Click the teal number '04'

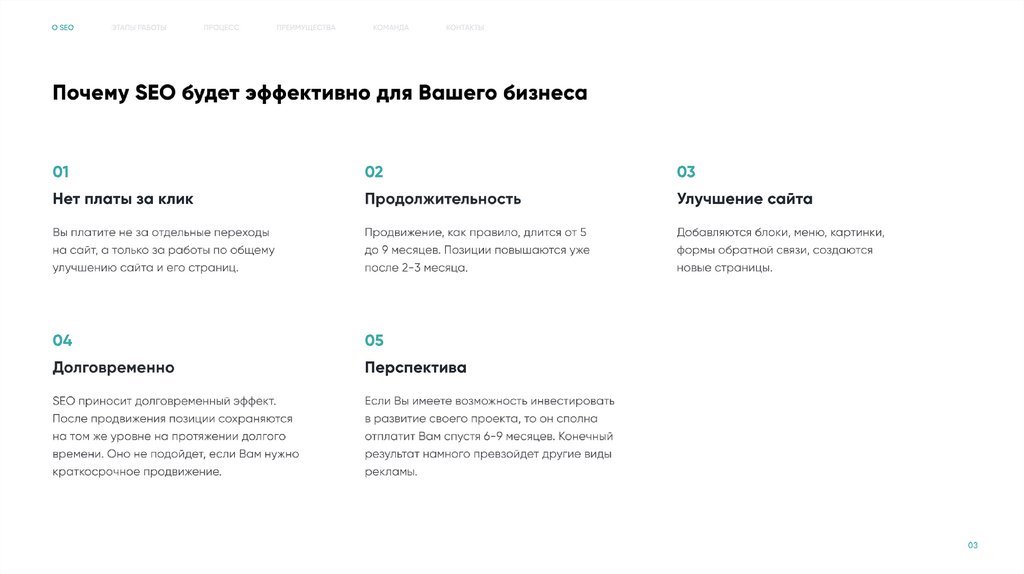pyautogui.click(x=62, y=340)
